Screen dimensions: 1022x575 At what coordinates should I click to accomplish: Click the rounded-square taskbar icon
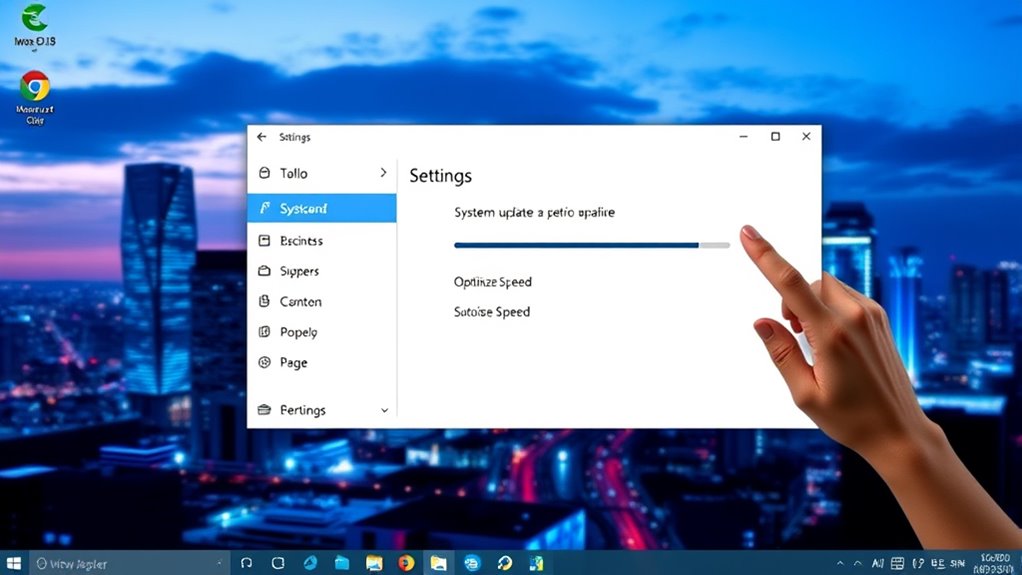pyautogui.click(x=278, y=563)
